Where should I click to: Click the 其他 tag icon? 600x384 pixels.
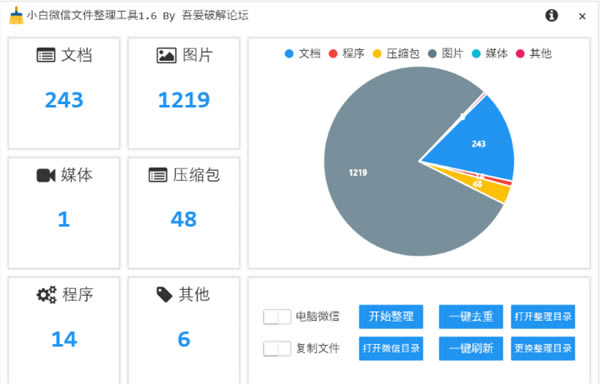coord(165,295)
